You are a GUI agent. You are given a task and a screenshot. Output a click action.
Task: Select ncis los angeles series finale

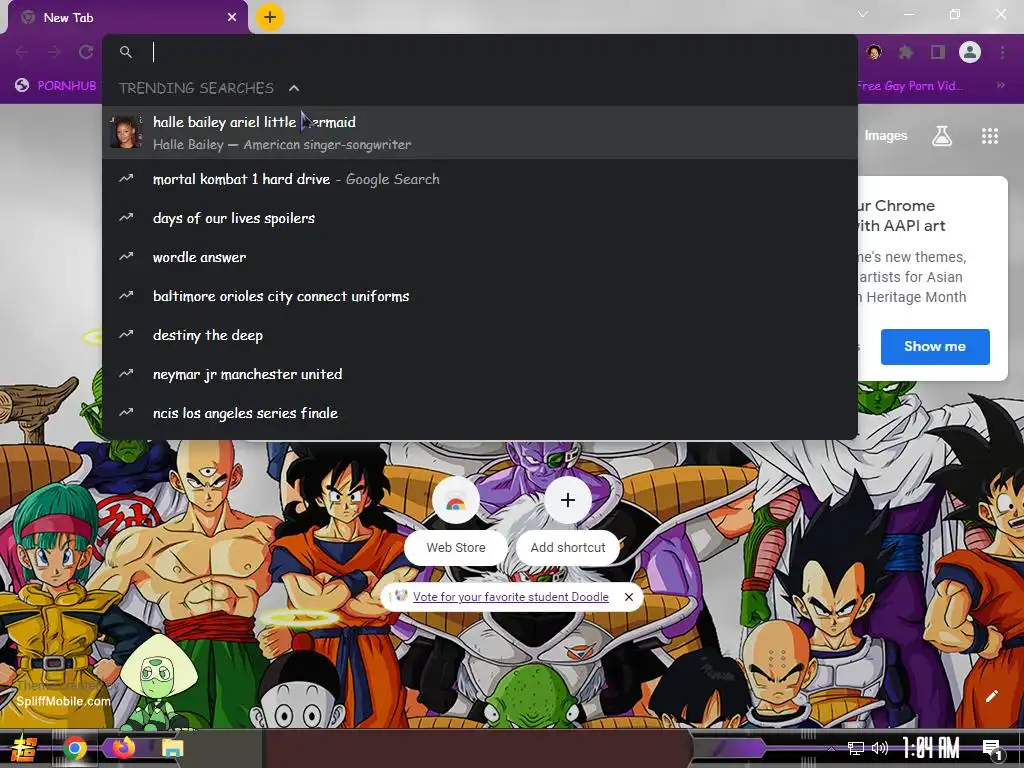click(x=479, y=413)
